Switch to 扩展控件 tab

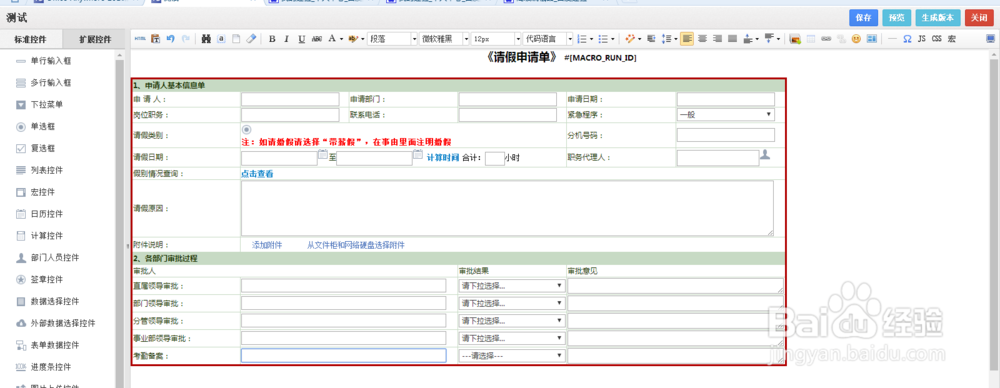tap(95, 39)
